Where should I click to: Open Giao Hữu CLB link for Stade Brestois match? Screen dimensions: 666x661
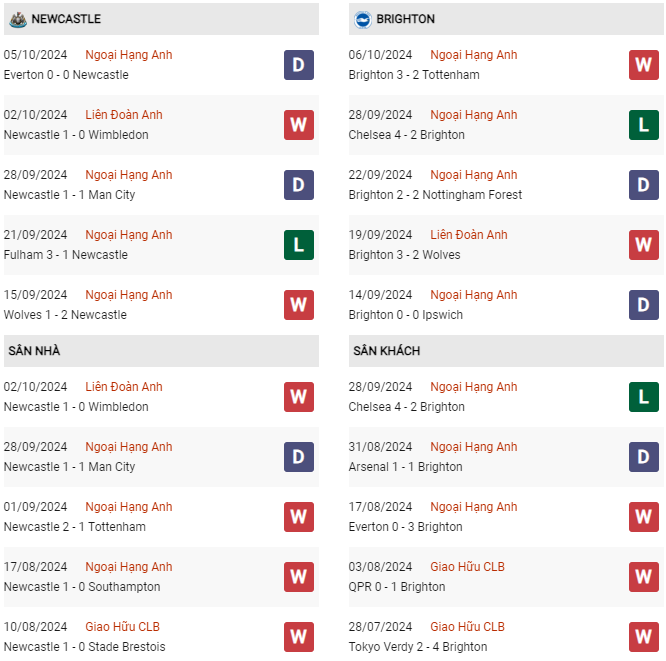pos(122,627)
